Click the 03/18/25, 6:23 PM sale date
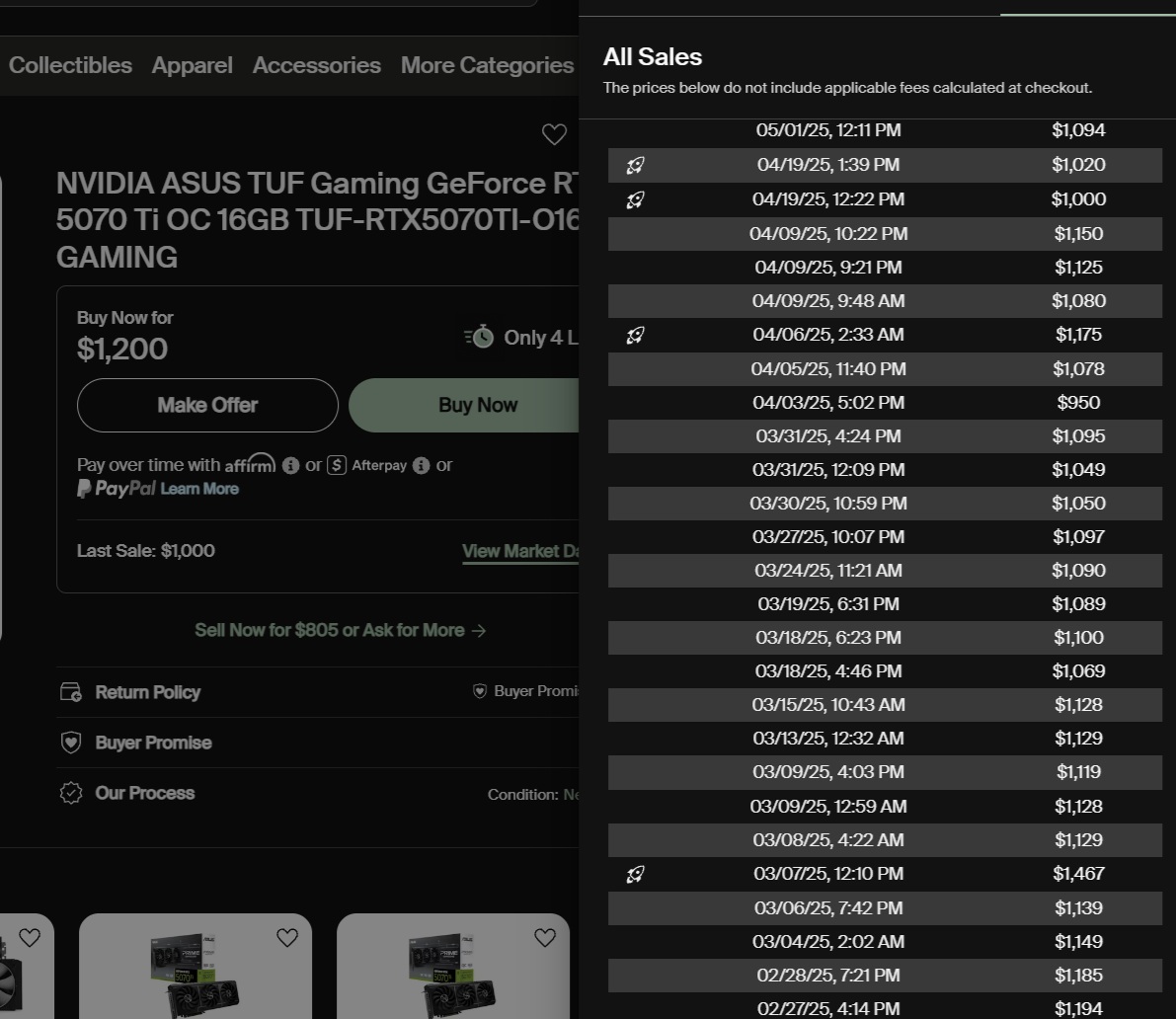This screenshot has width=1176, height=1019. coord(828,638)
